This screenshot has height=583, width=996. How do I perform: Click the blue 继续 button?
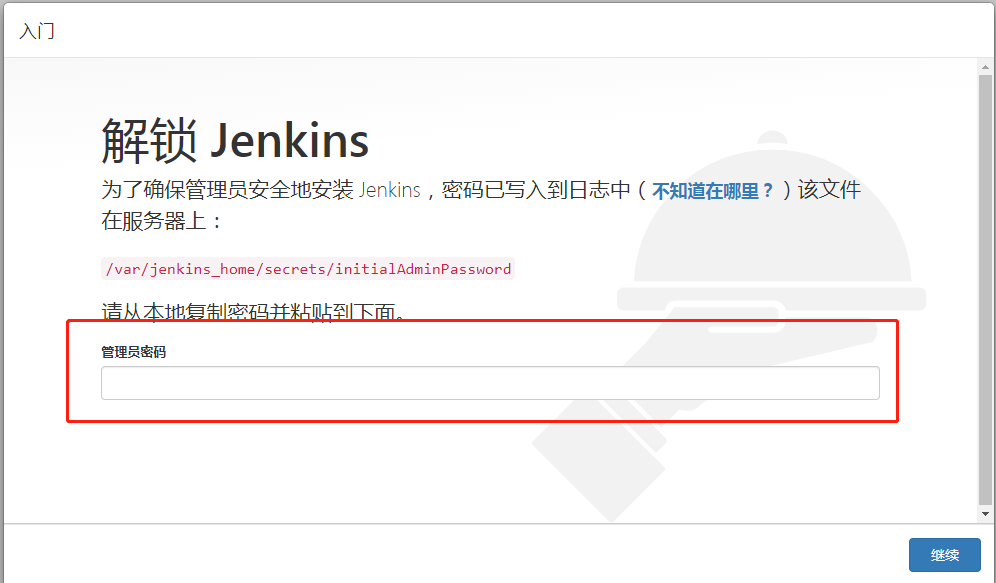pyautogui.click(x=945, y=555)
